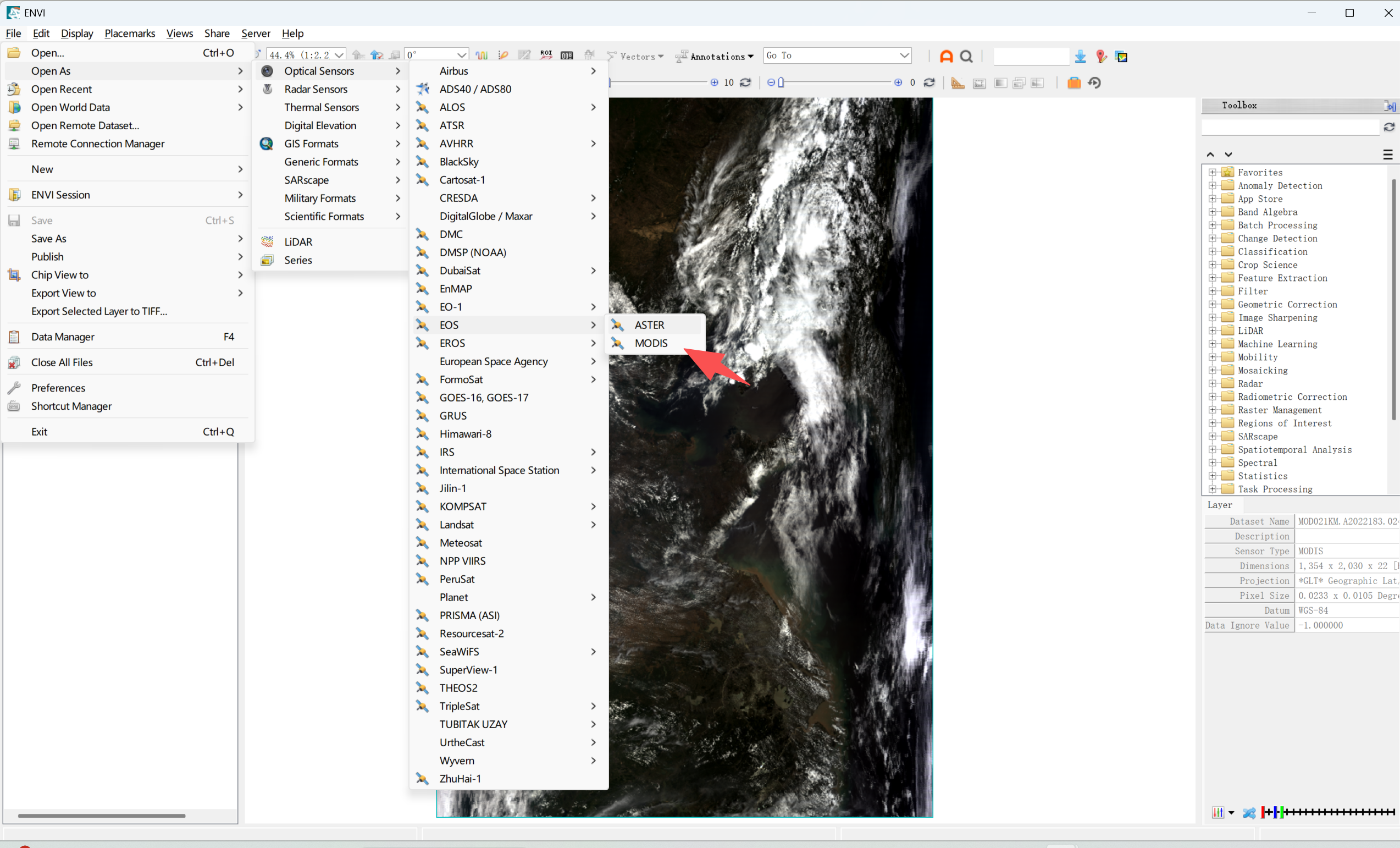Open the Annotations dropdown

pyautogui.click(x=750, y=56)
